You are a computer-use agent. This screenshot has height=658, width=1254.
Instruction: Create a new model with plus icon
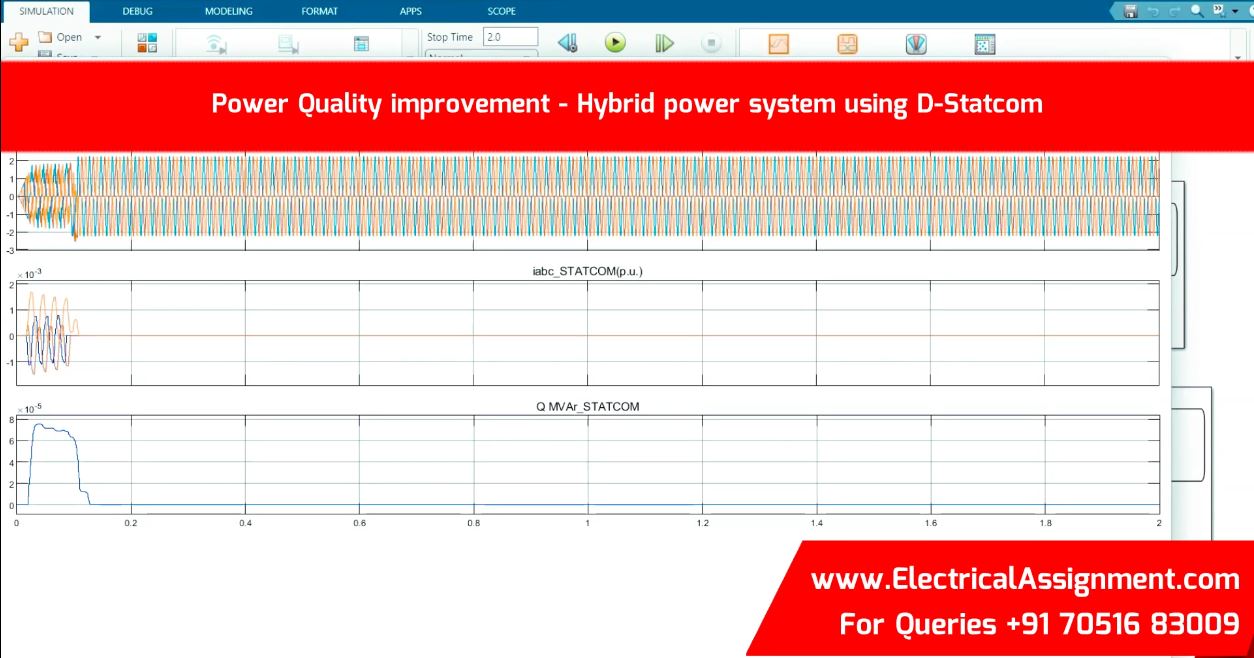tap(19, 43)
